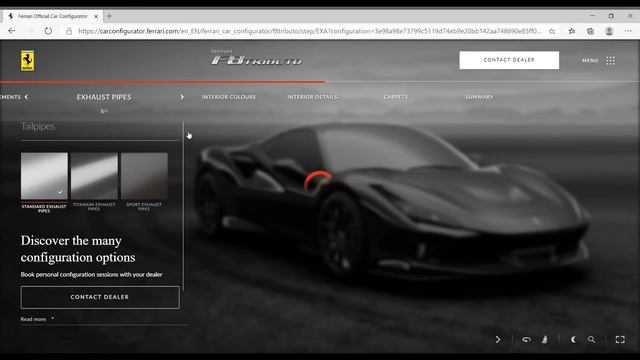Select the Exhaust Pipes step heading
Viewport: 640px width, 360px height.
coord(104,97)
